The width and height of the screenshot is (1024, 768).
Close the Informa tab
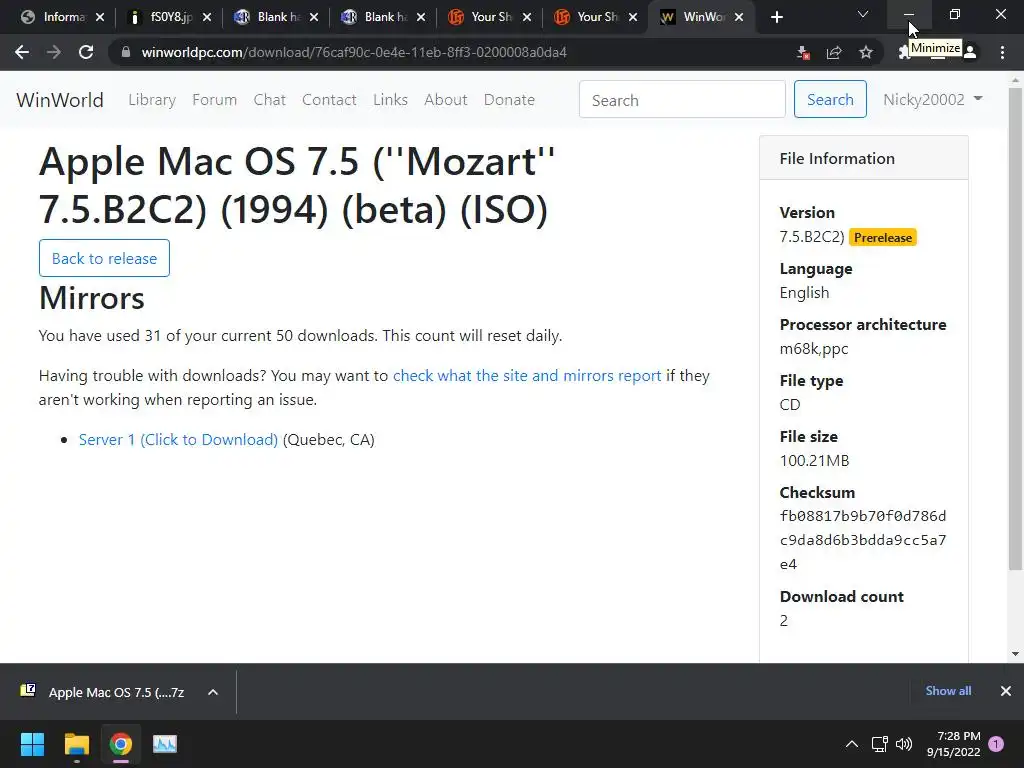tap(100, 18)
